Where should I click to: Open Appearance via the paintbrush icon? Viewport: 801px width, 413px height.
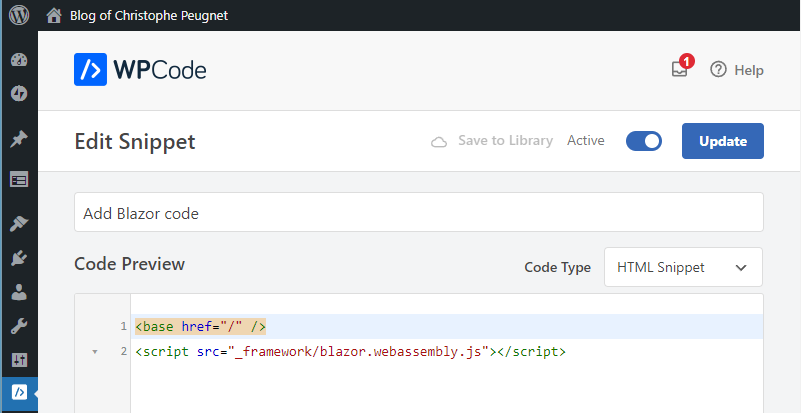[19, 224]
